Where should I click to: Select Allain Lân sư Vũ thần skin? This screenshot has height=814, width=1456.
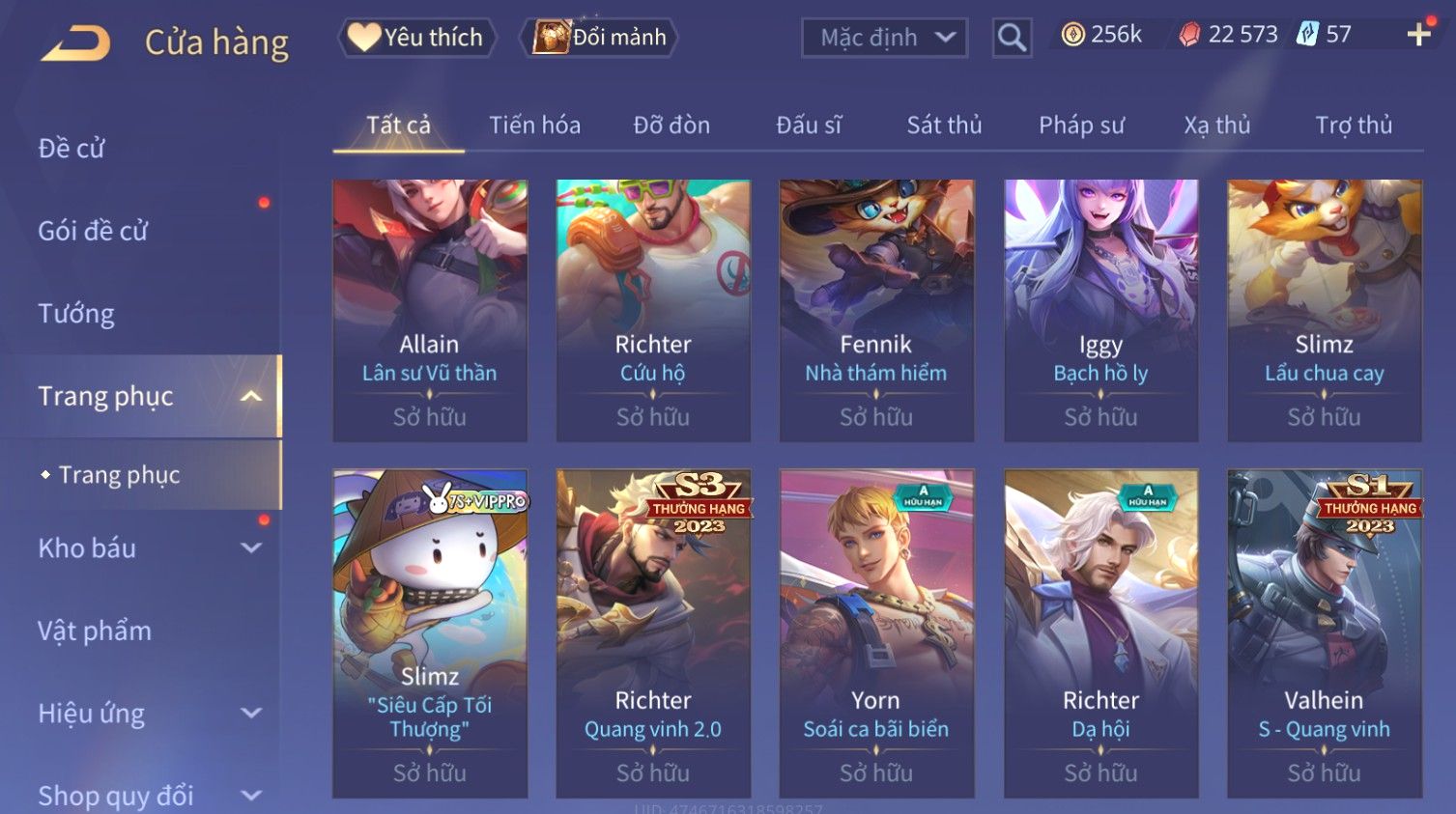point(430,310)
